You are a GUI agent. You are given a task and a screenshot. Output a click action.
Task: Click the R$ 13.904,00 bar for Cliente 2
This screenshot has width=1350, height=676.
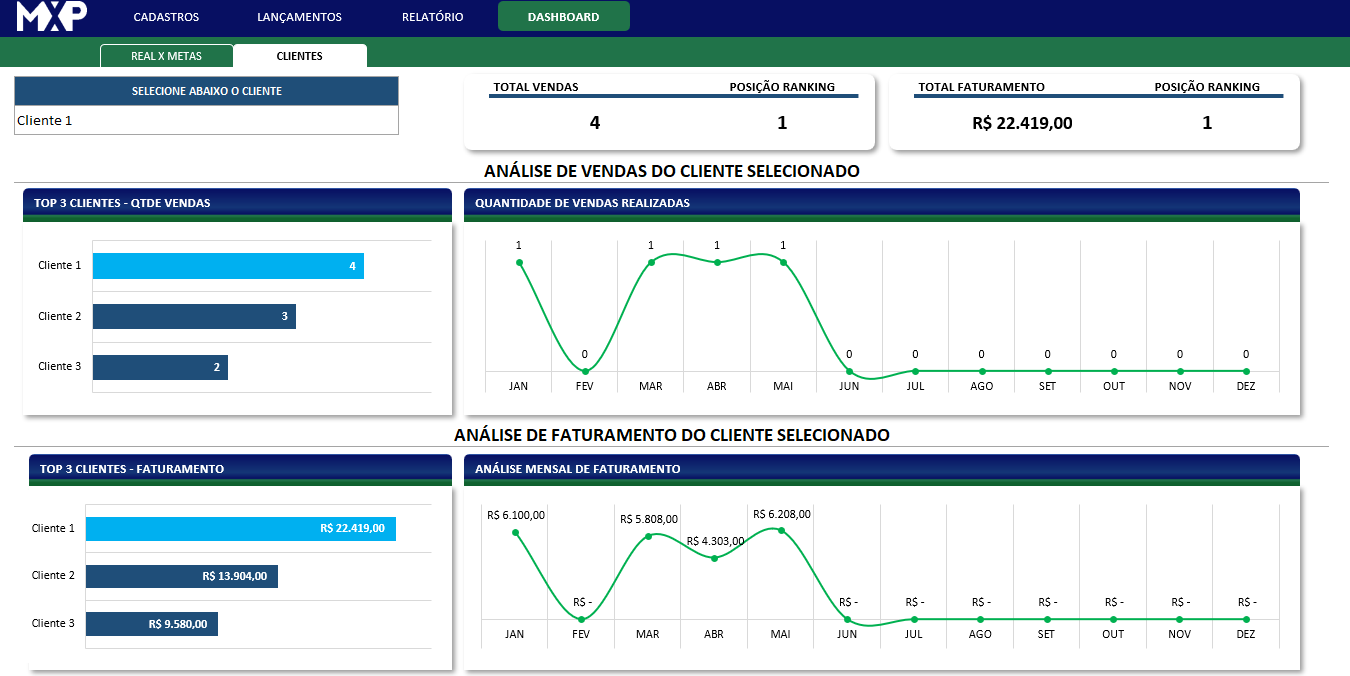(181, 576)
